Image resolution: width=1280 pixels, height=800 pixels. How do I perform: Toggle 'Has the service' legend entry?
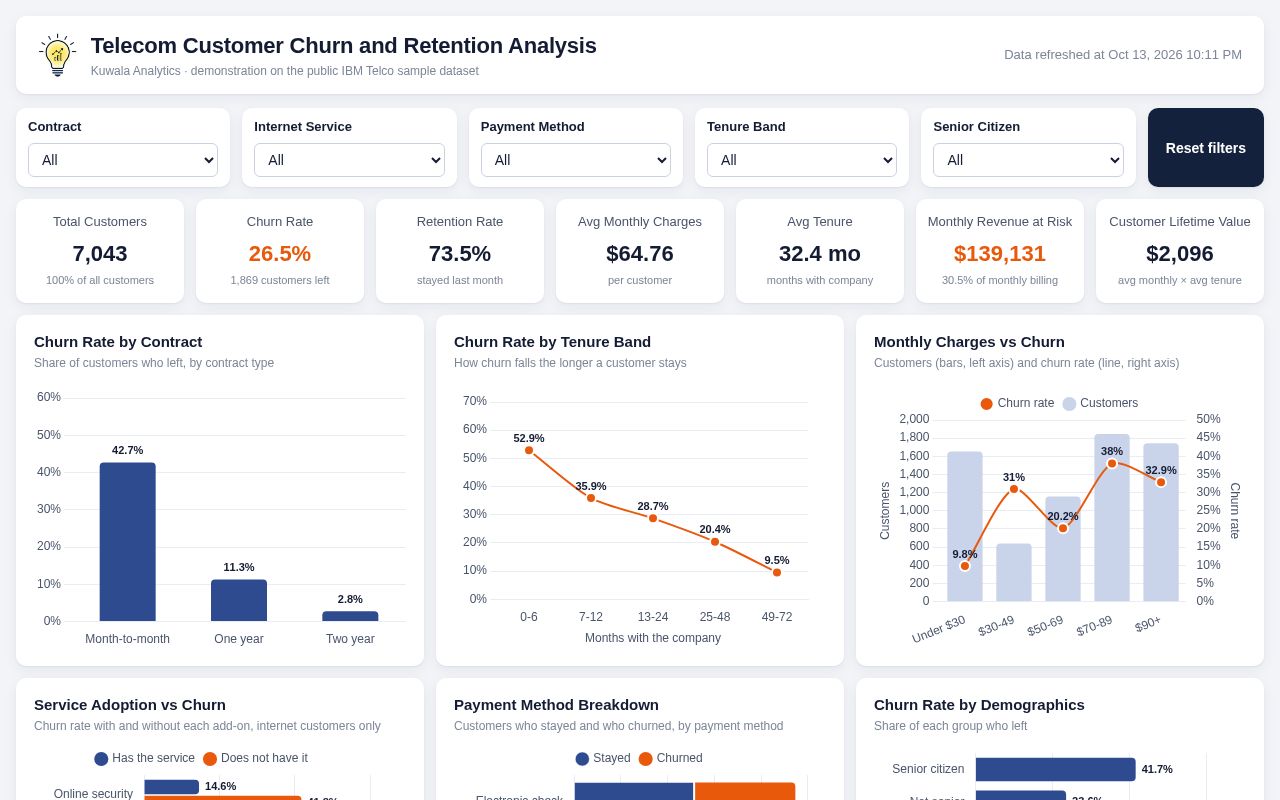tap(145, 758)
